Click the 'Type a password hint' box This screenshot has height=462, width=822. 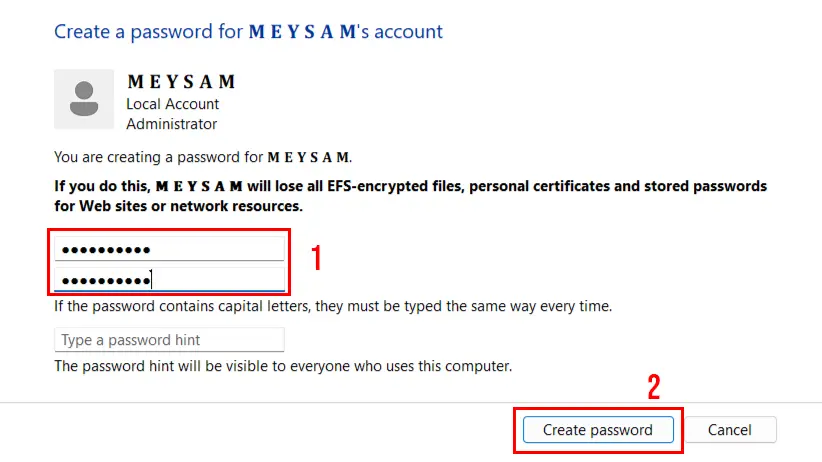(169, 340)
